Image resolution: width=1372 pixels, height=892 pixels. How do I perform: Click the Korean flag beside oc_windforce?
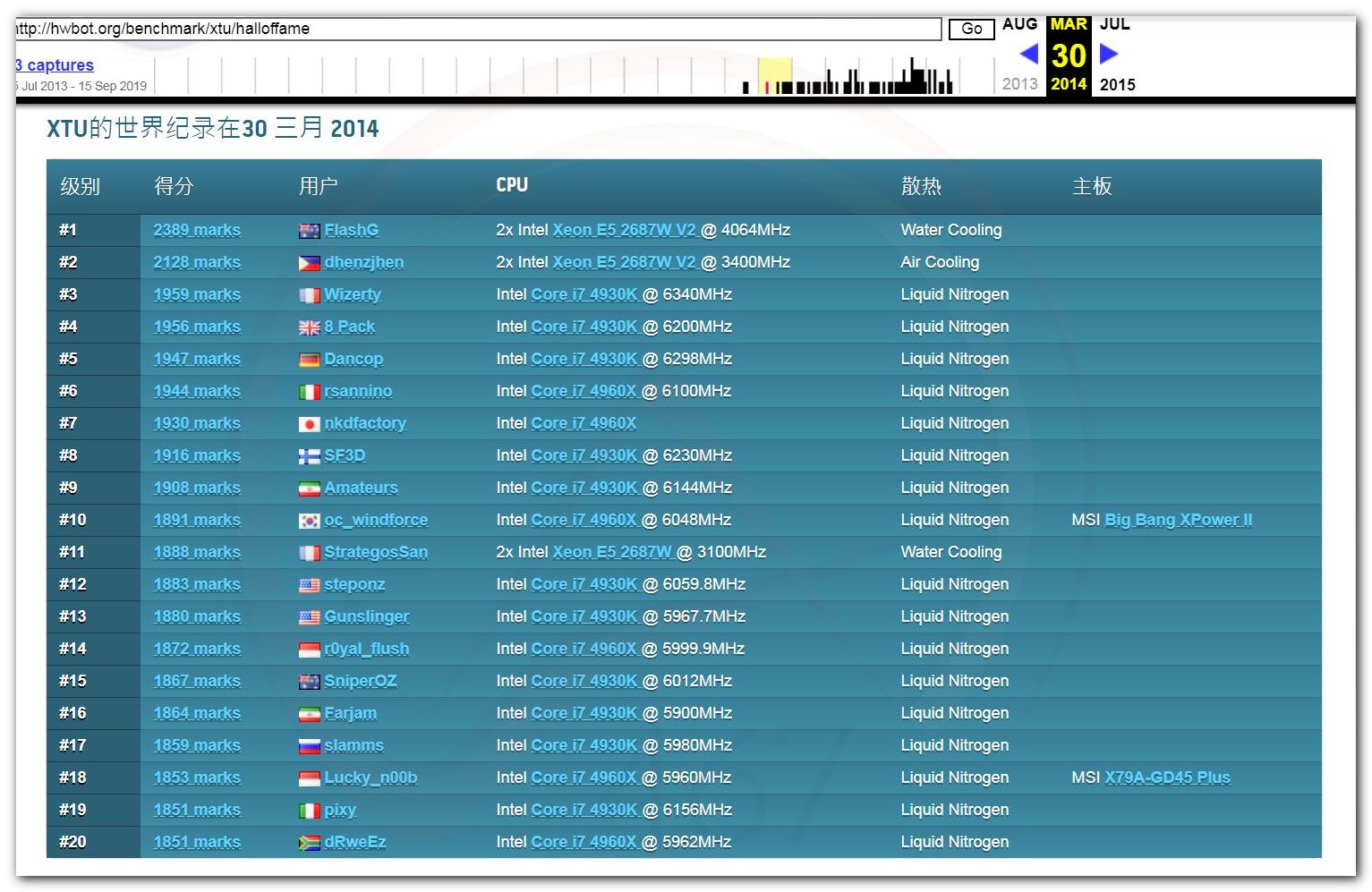pos(309,521)
